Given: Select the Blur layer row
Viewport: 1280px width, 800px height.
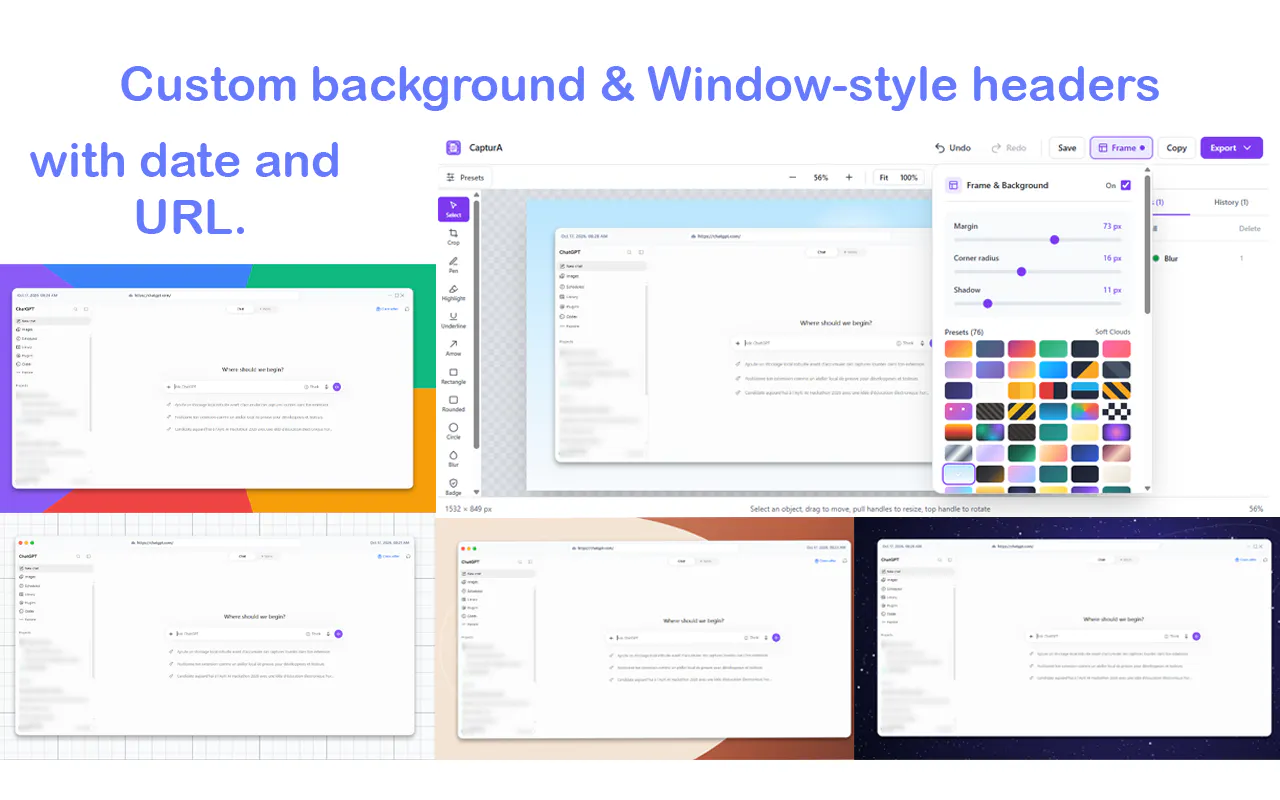Looking at the screenshot, I should (x=1207, y=258).
